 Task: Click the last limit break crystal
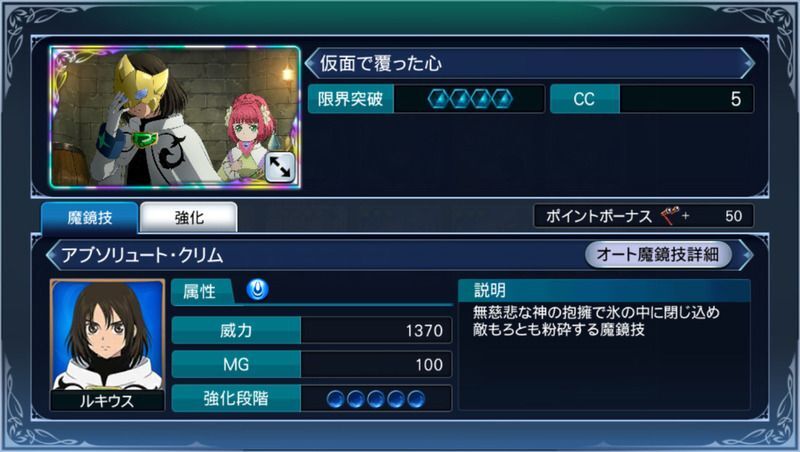pos(502,99)
